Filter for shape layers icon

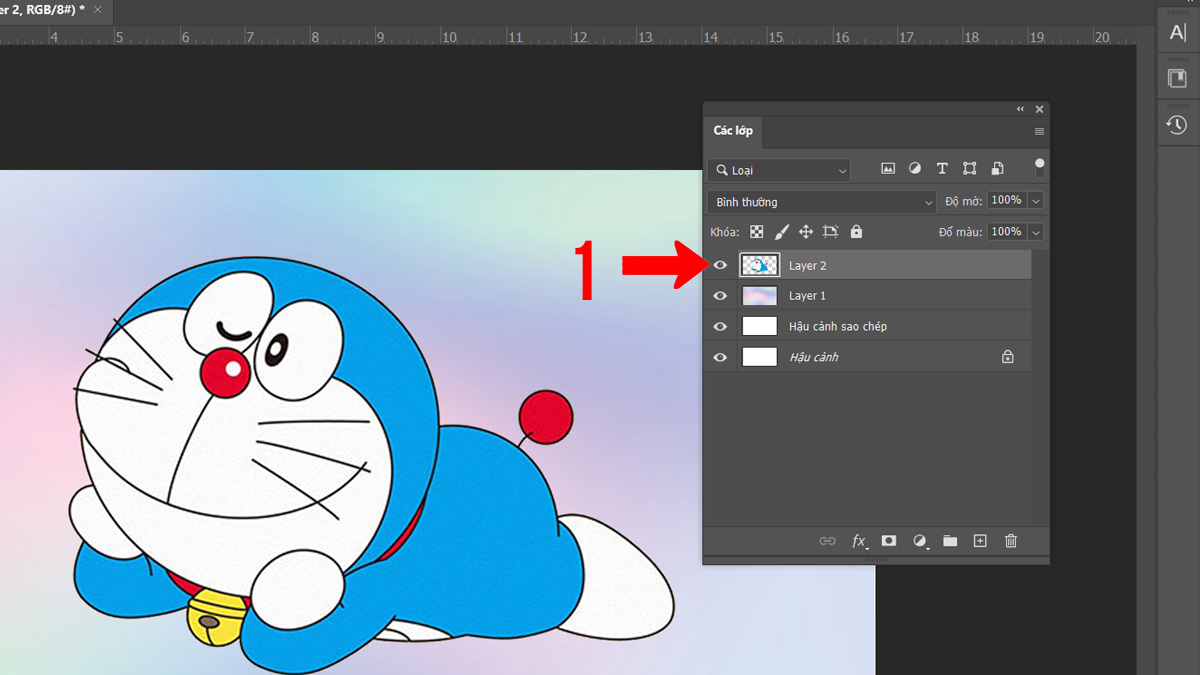(x=969, y=169)
